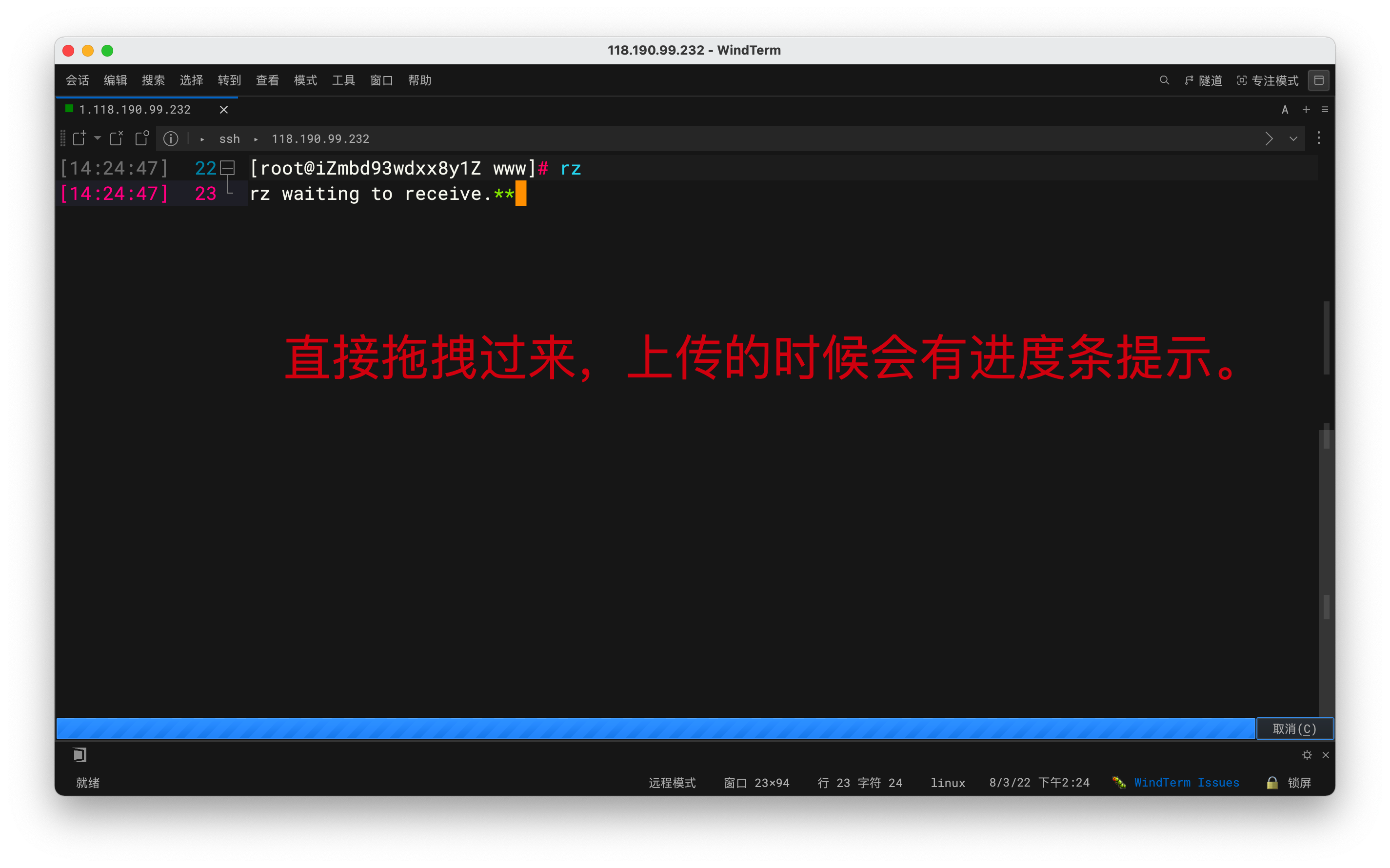This screenshot has height=868, width=1390.
Task: Click the new session icon
Action: (x=79, y=138)
